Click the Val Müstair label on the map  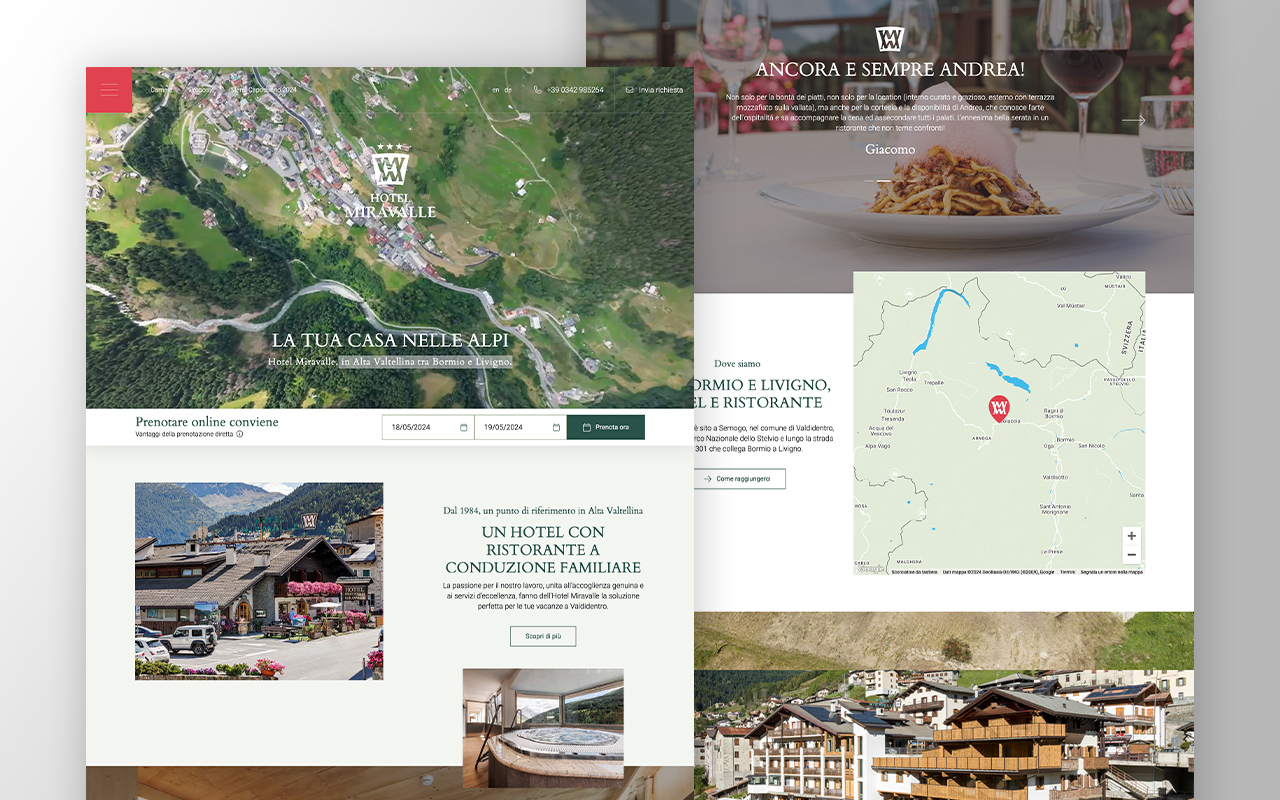[1071, 305]
